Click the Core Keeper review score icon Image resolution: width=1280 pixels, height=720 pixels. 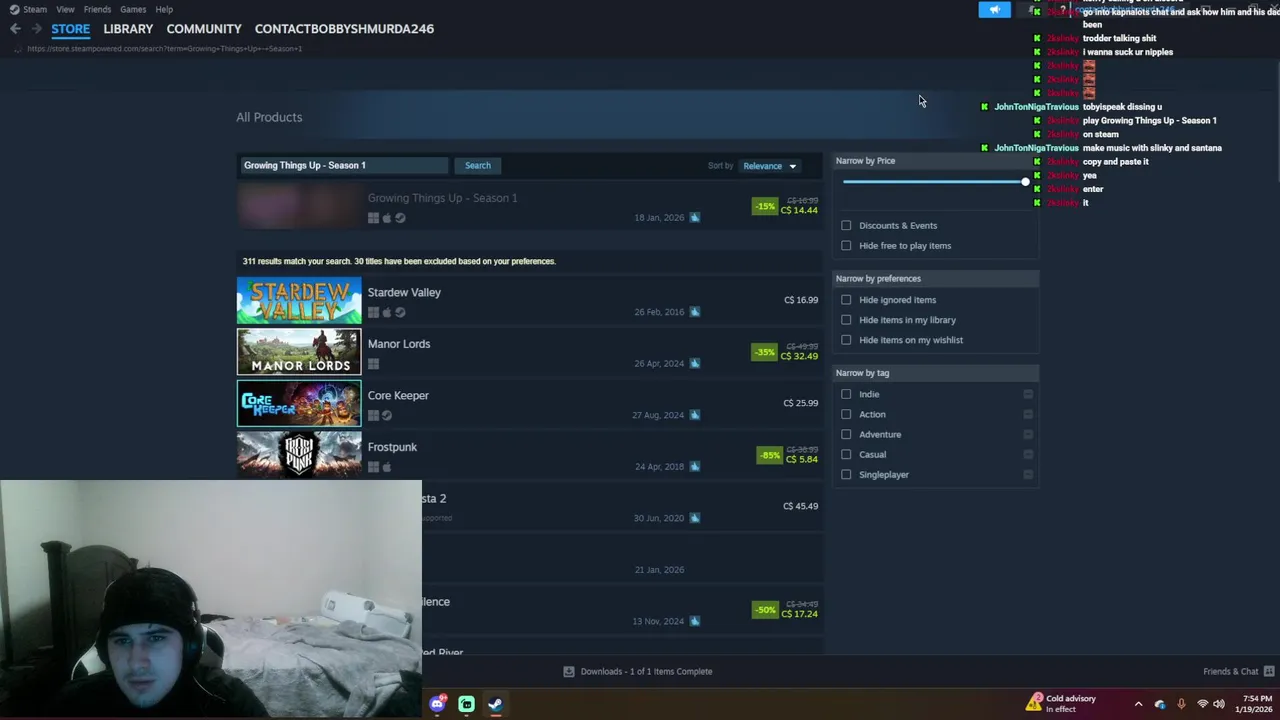click(x=695, y=415)
